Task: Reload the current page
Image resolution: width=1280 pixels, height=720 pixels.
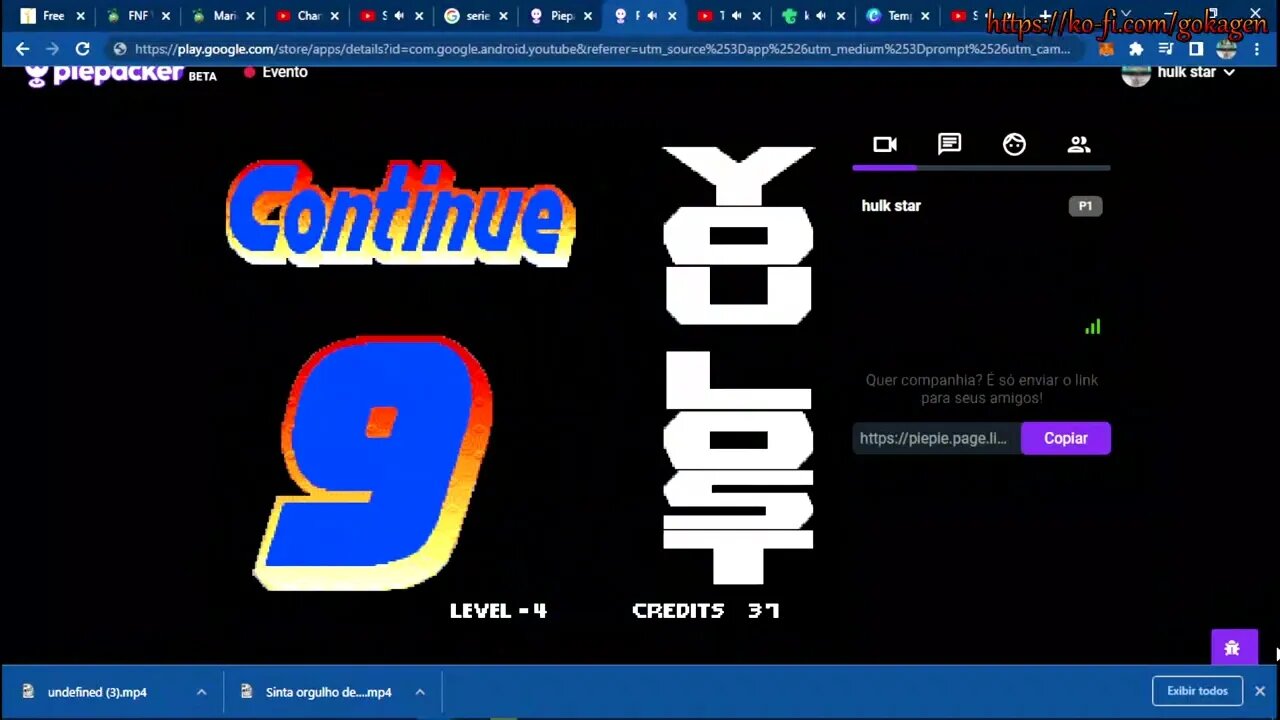Action: click(82, 48)
